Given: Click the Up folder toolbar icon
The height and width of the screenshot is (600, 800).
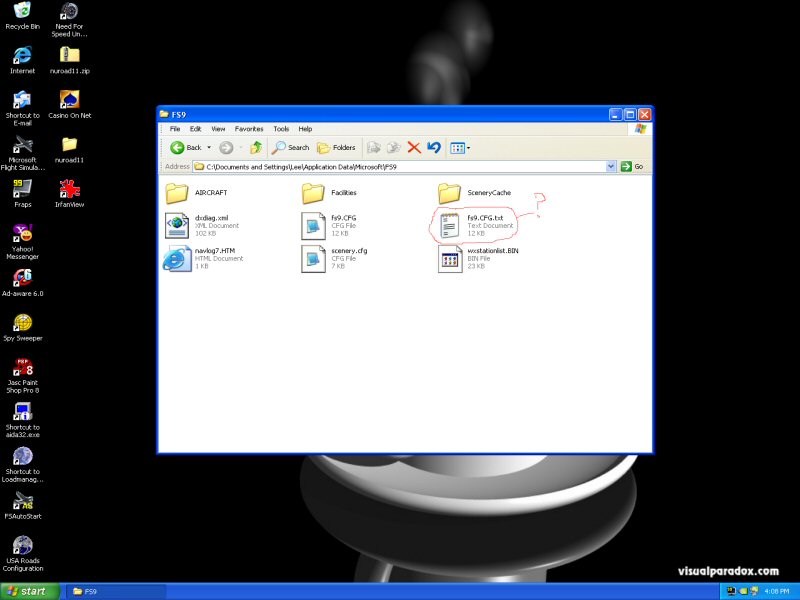Looking at the screenshot, I should tap(256, 147).
